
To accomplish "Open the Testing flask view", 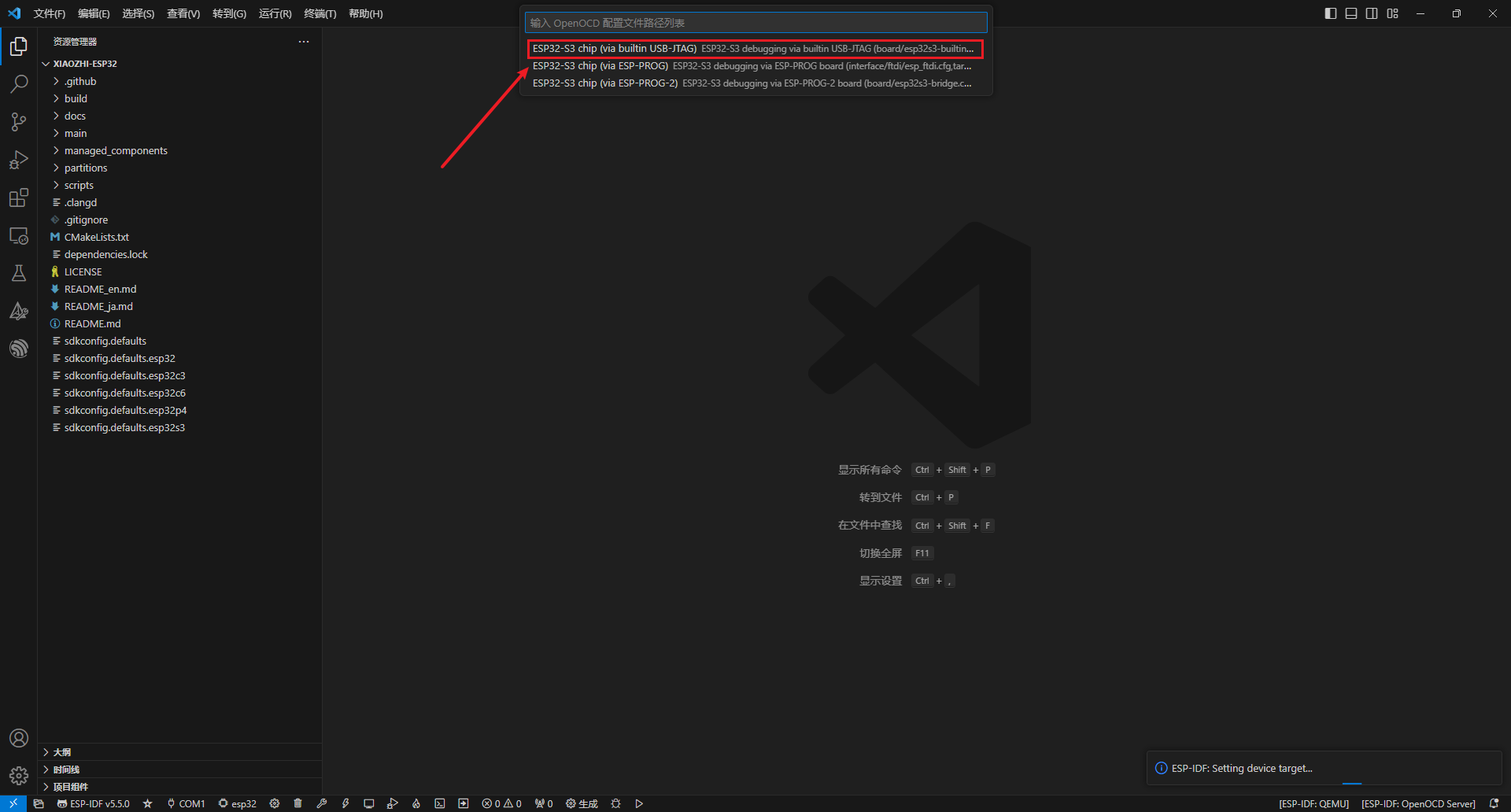I will [x=19, y=273].
